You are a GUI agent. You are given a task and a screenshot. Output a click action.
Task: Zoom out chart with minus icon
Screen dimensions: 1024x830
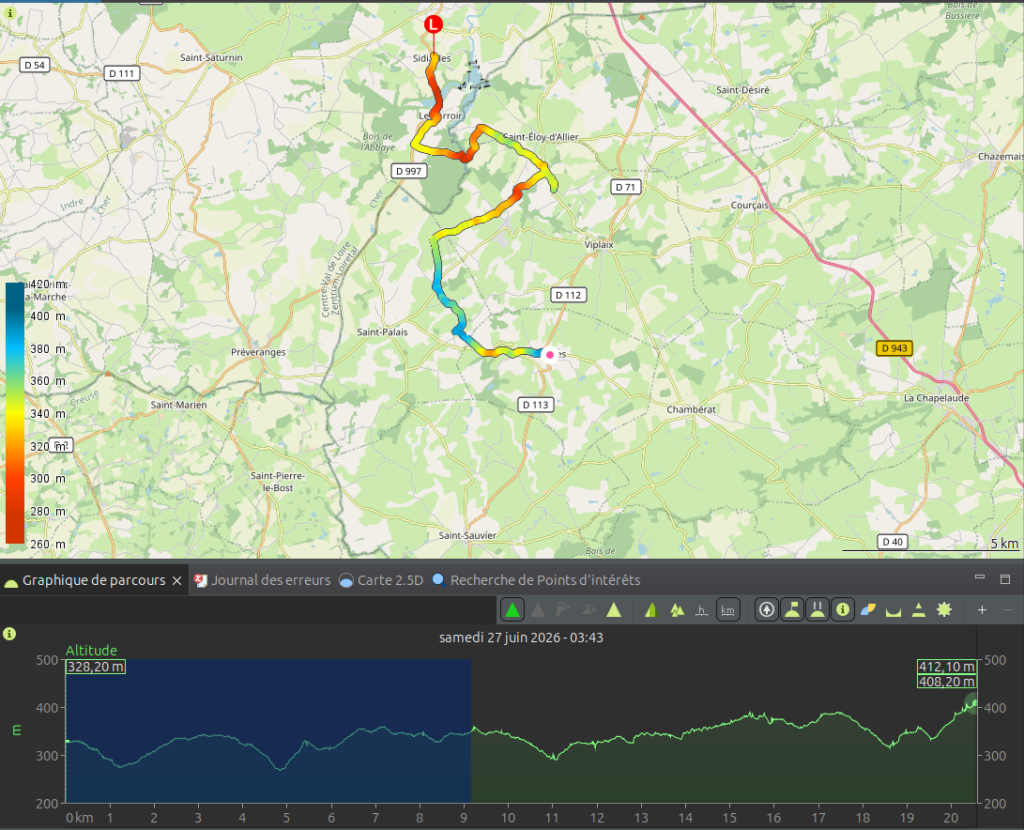coord(1007,610)
